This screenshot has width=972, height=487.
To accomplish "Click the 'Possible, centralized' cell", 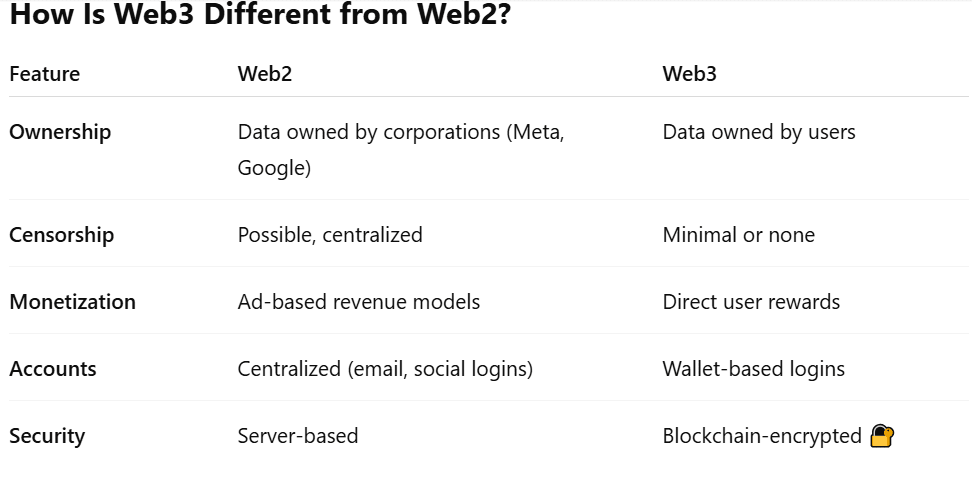I will point(330,235).
